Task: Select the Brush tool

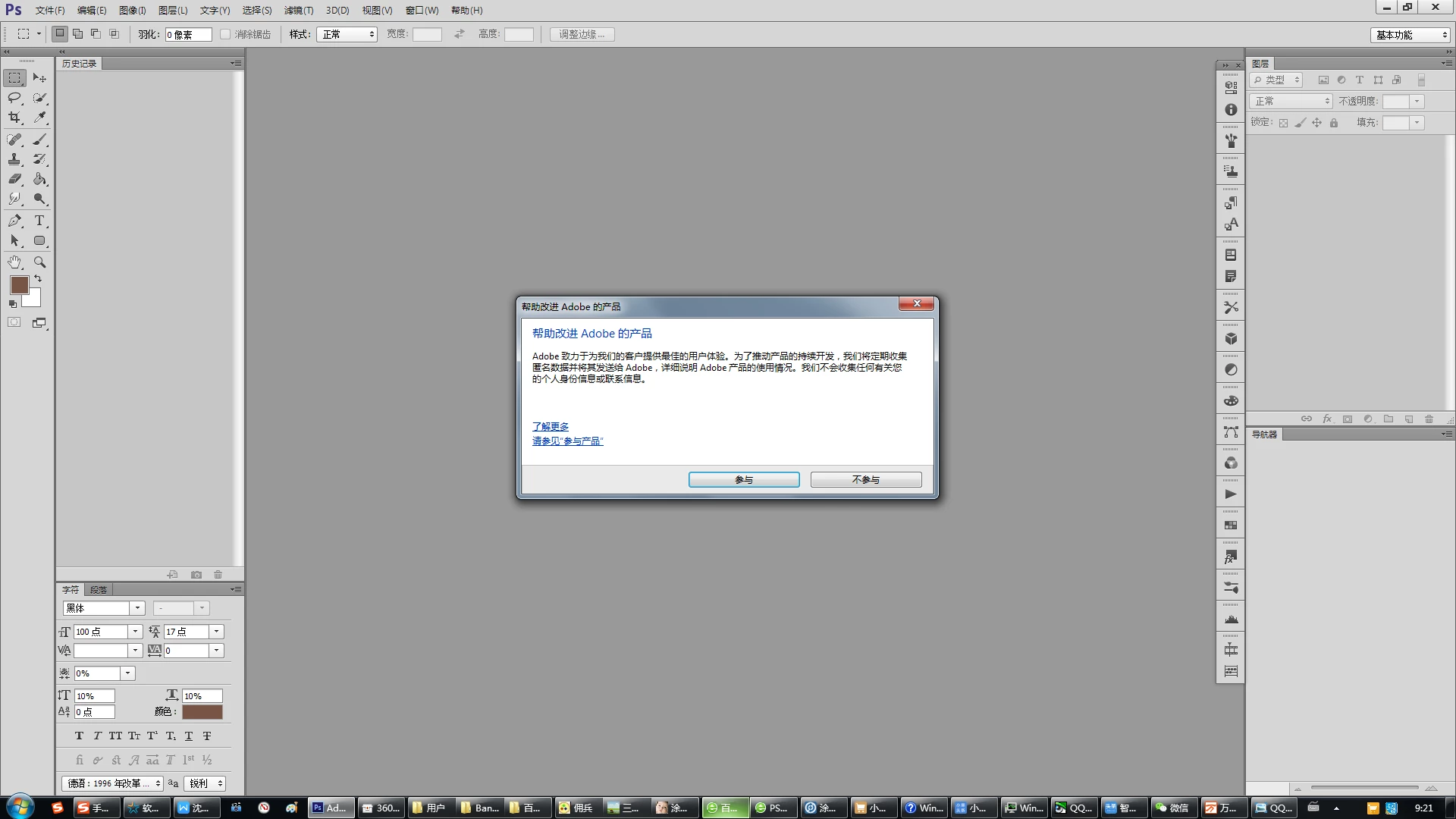Action: [x=39, y=140]
